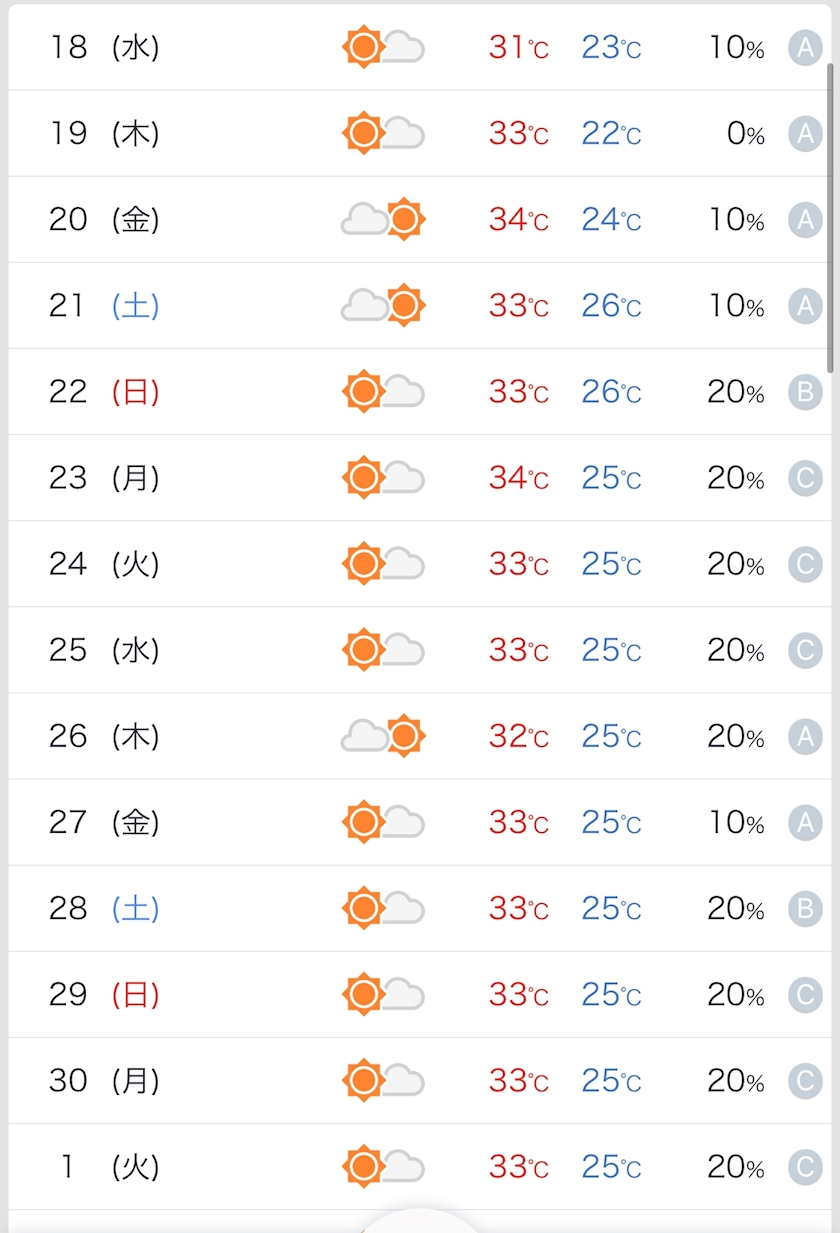The image size is (840, 1233).
Task: Tap the 0% rain probability for day 19
Action: pos(746,134)
